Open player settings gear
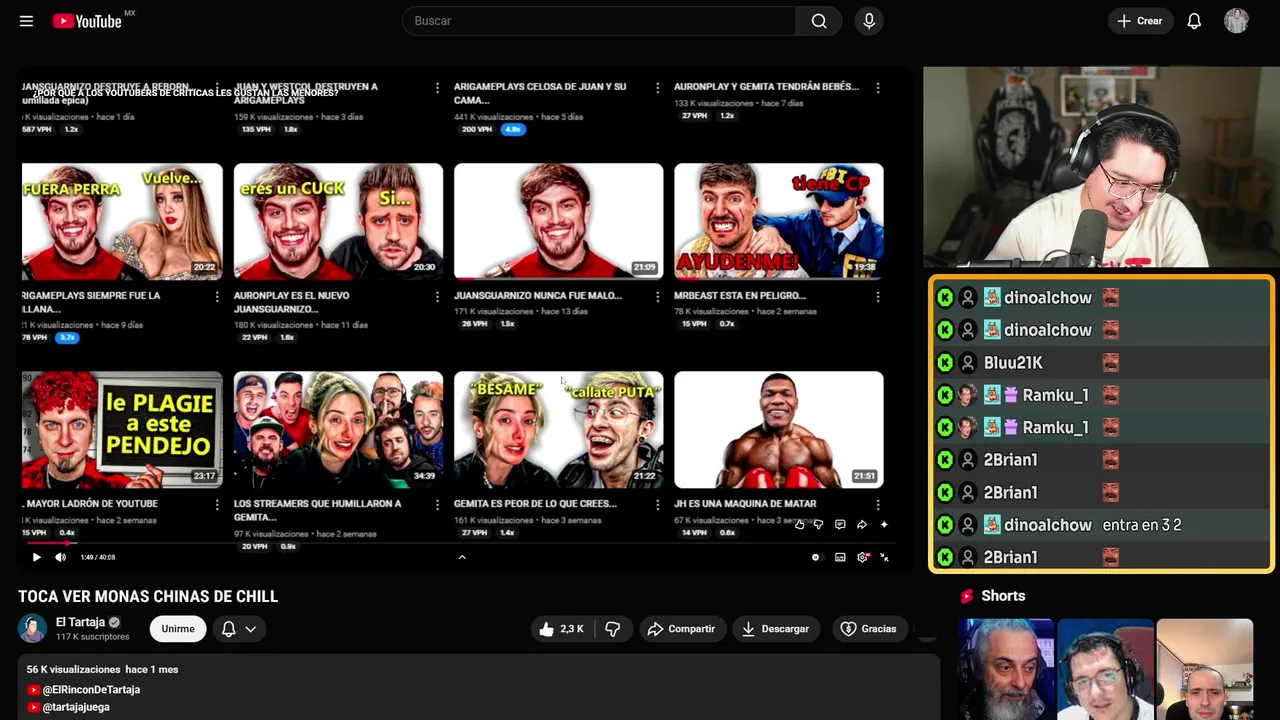The height and width of the screenshot is (720, 1280). pyautogui.click(x=863, y=557)
